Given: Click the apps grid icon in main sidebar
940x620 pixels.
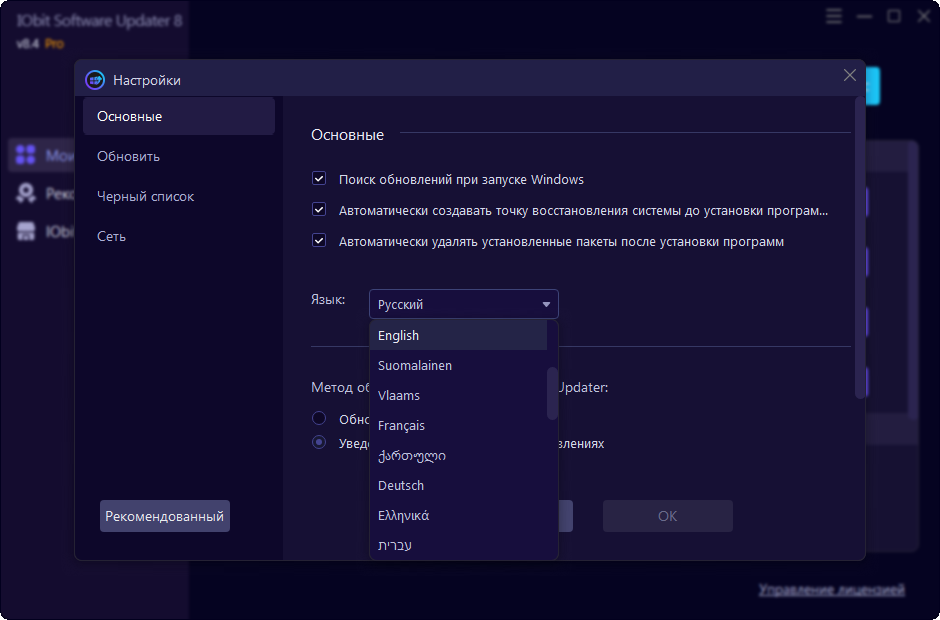Looking at the screenshot, I should point(25,155).
